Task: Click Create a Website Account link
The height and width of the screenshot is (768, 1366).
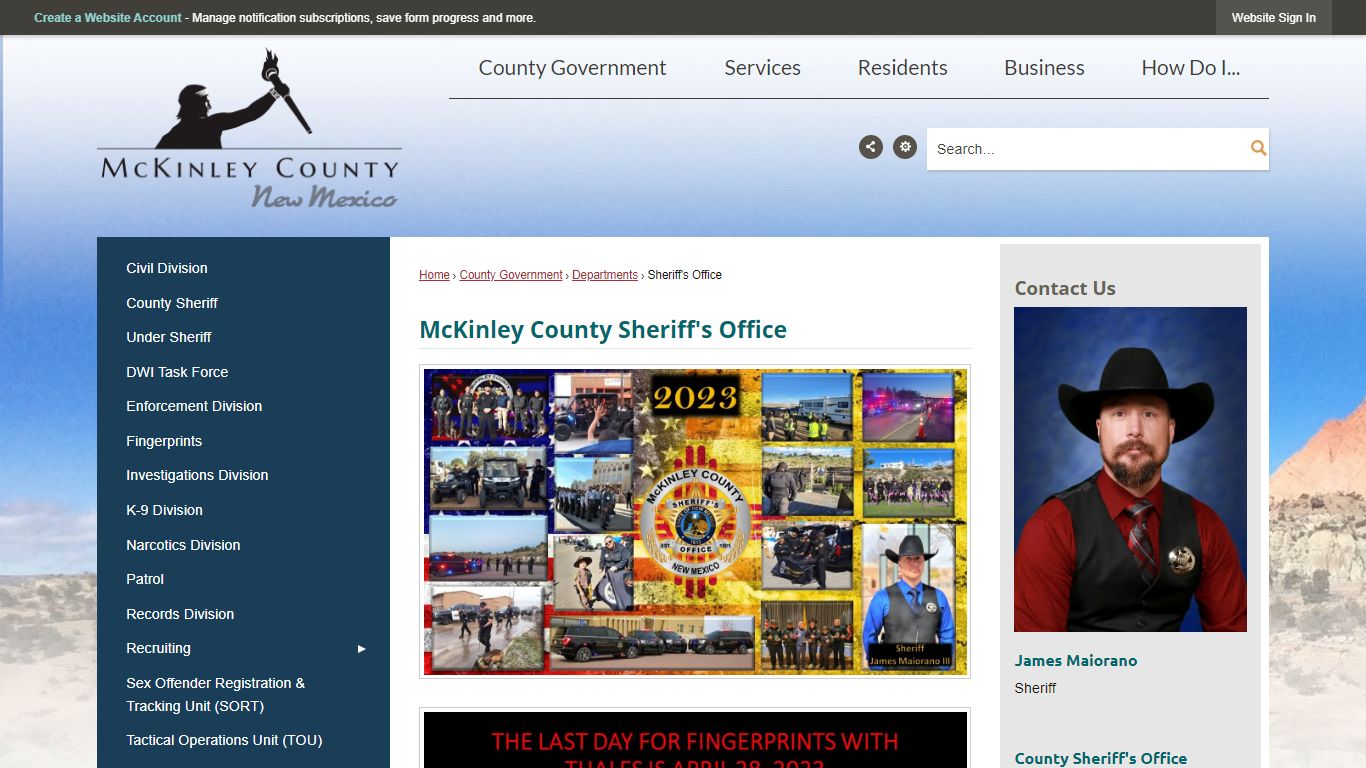Action: [x=108, y=18]
